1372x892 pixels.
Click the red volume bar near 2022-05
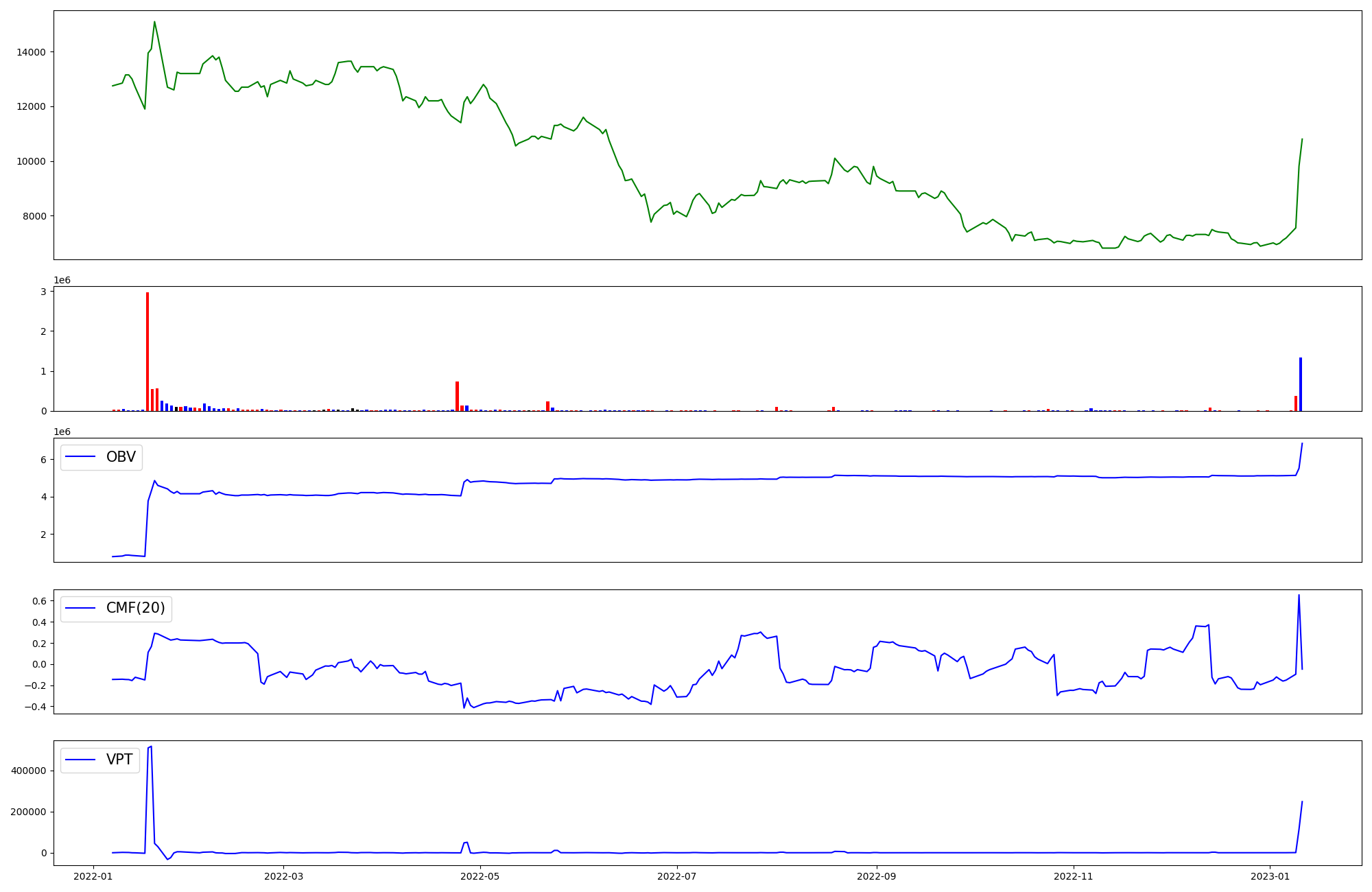pos(457,396)
